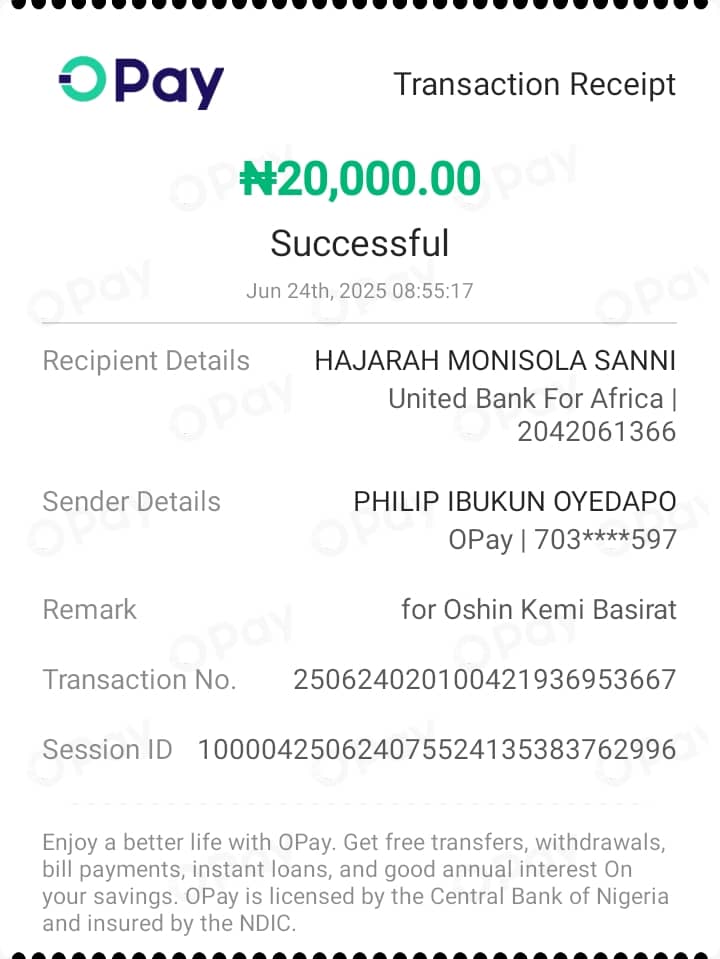The width and height of the screenshot is (720, 959).
Task: Click the Remark label
Action: [x=89, y=610]
